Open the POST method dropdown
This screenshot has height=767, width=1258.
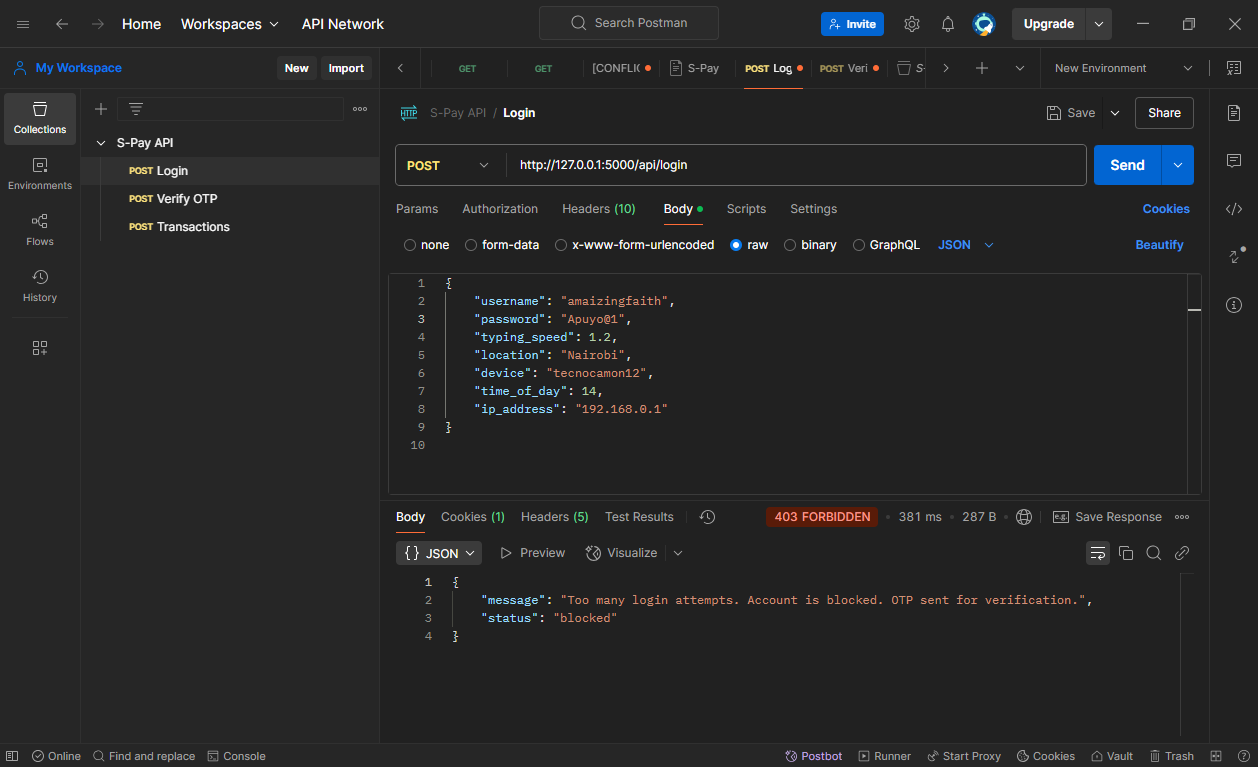[450, 165]
